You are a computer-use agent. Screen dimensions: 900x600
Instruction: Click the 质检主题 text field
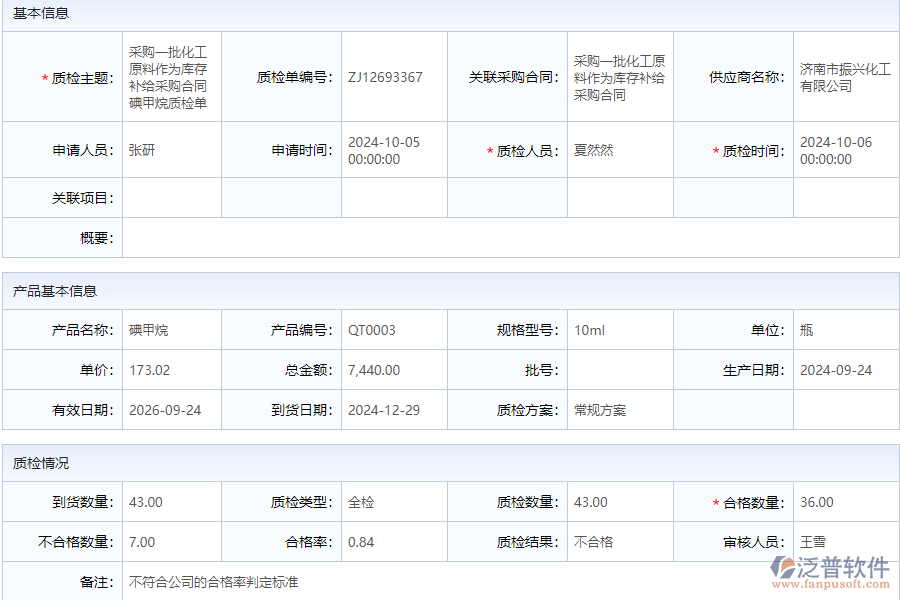(x=170, y=77)
